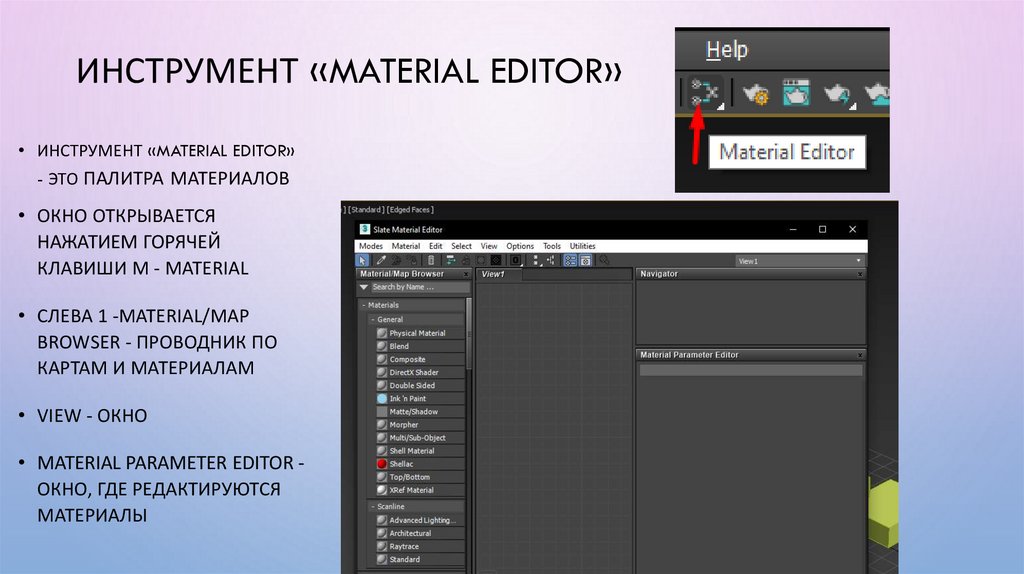The width and height of the screenshot is (1024, 574).
Task: Toggle the Parameter Editor panel button
Action: click(x=585, y=260)
